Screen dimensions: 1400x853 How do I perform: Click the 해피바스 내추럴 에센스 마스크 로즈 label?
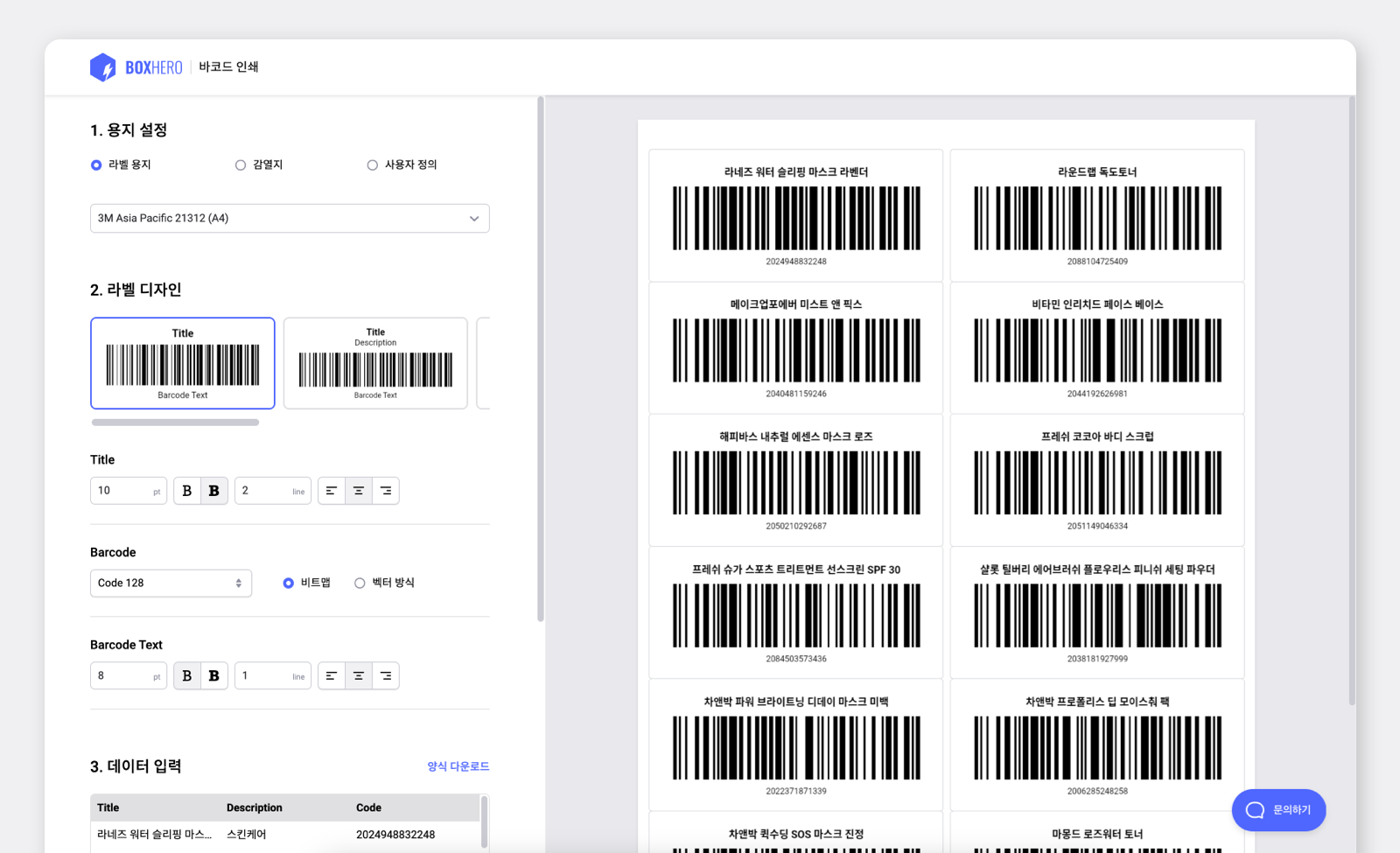point(796,479)
